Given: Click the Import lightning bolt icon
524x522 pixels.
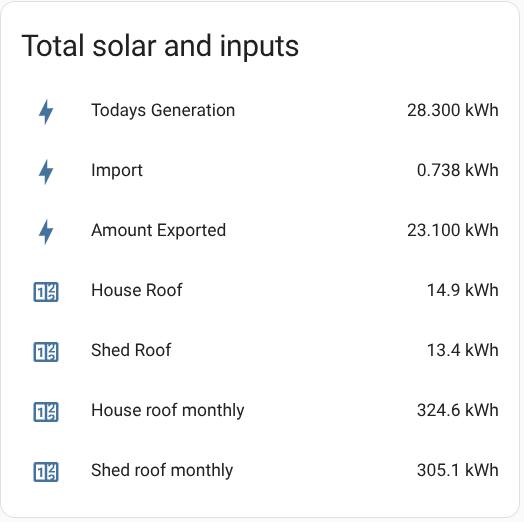Looking at the screenshot, I should 46,172.
